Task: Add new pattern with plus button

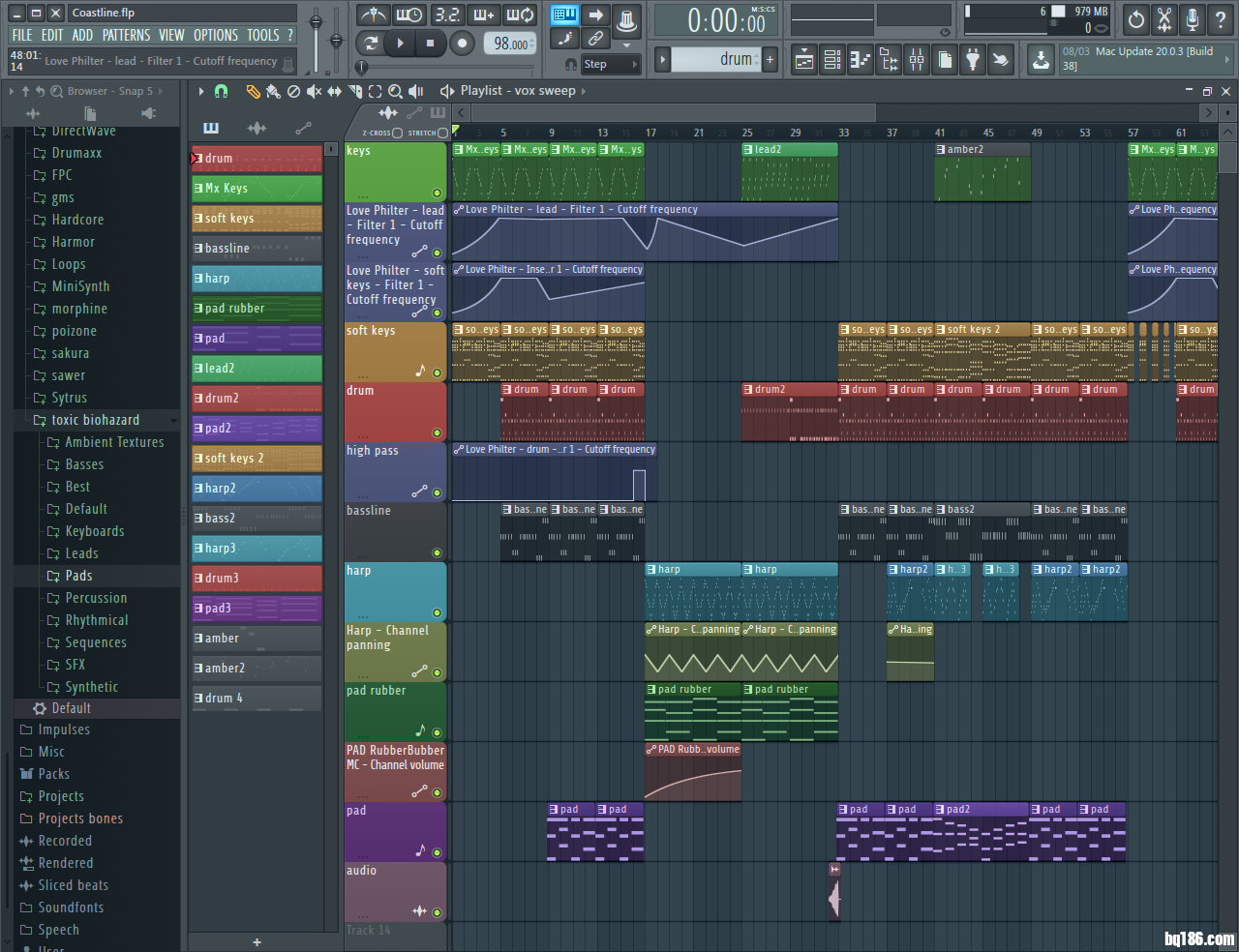Action: [x=771, y=60]
